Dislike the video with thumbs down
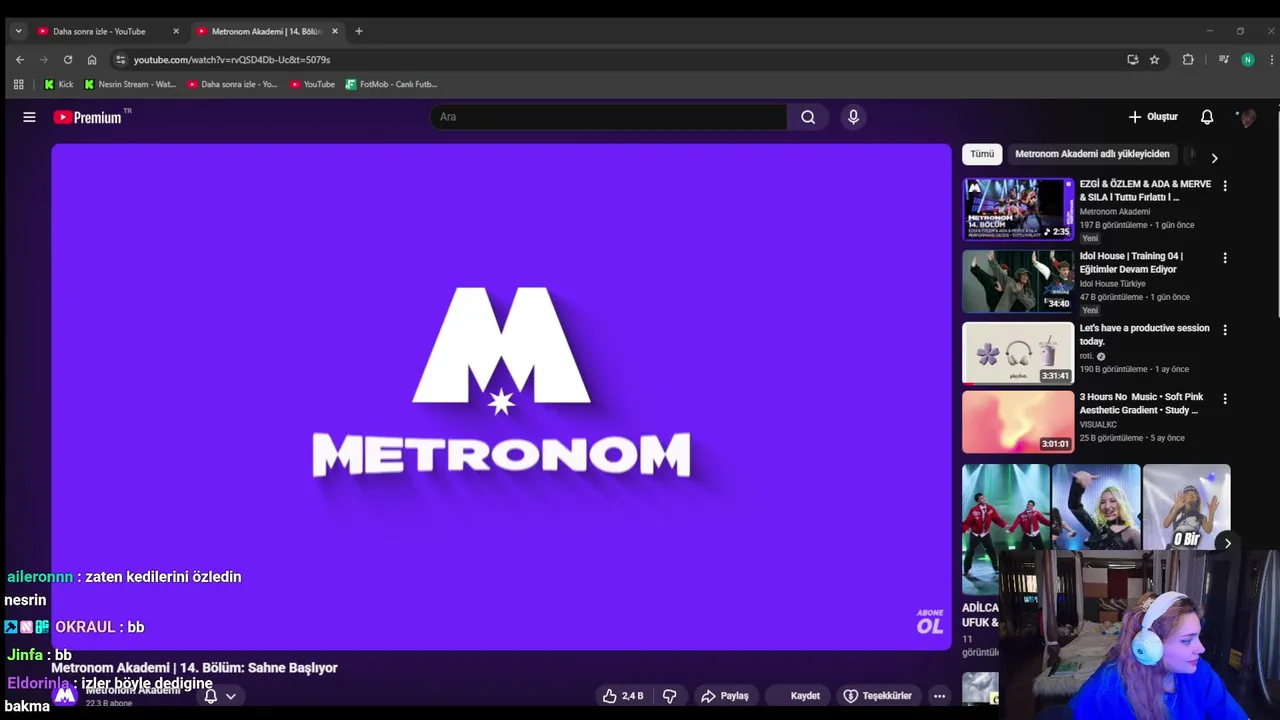The image size is (1280, 720). click(670, 696)
